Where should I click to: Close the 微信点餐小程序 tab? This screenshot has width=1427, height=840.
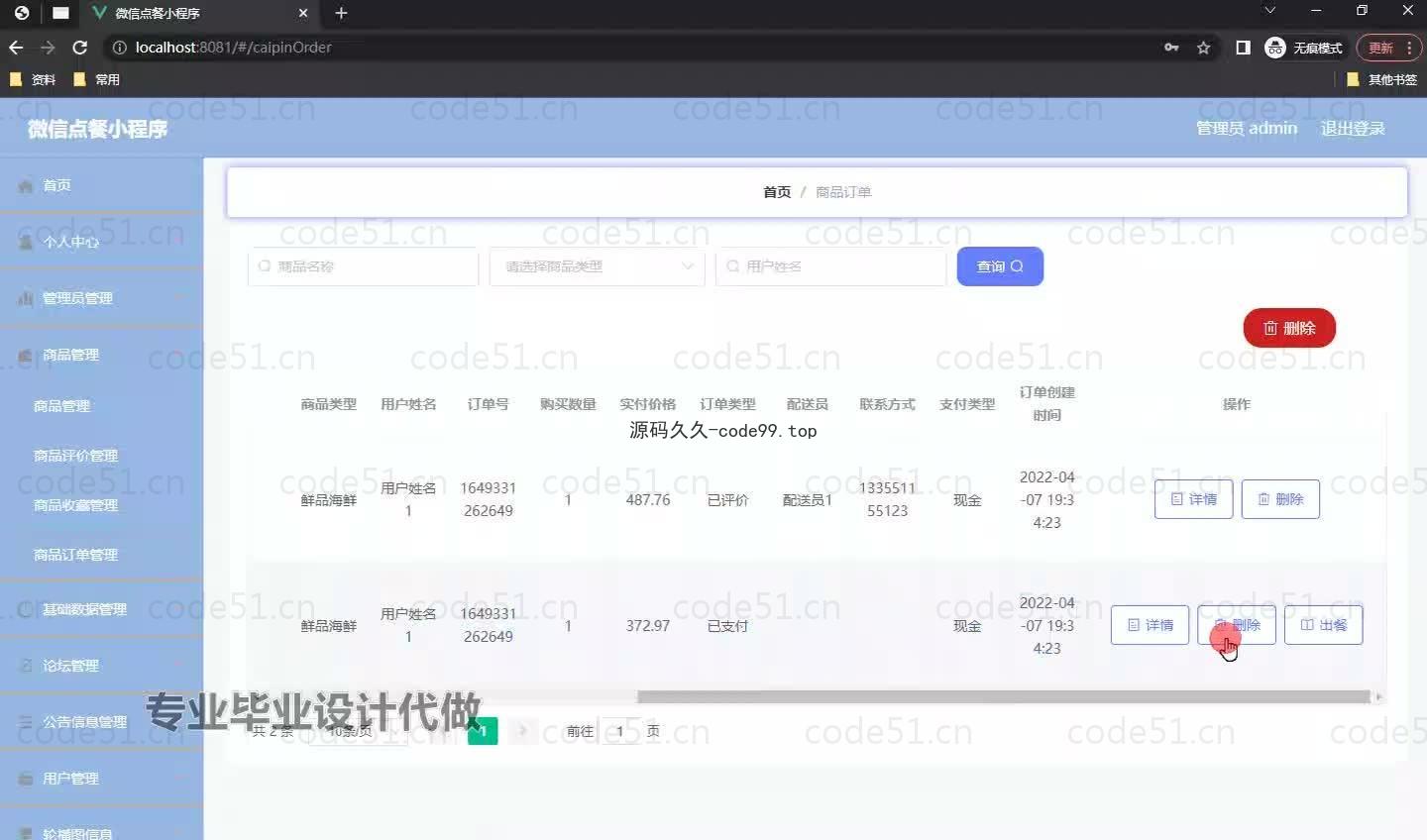point(303,13)
